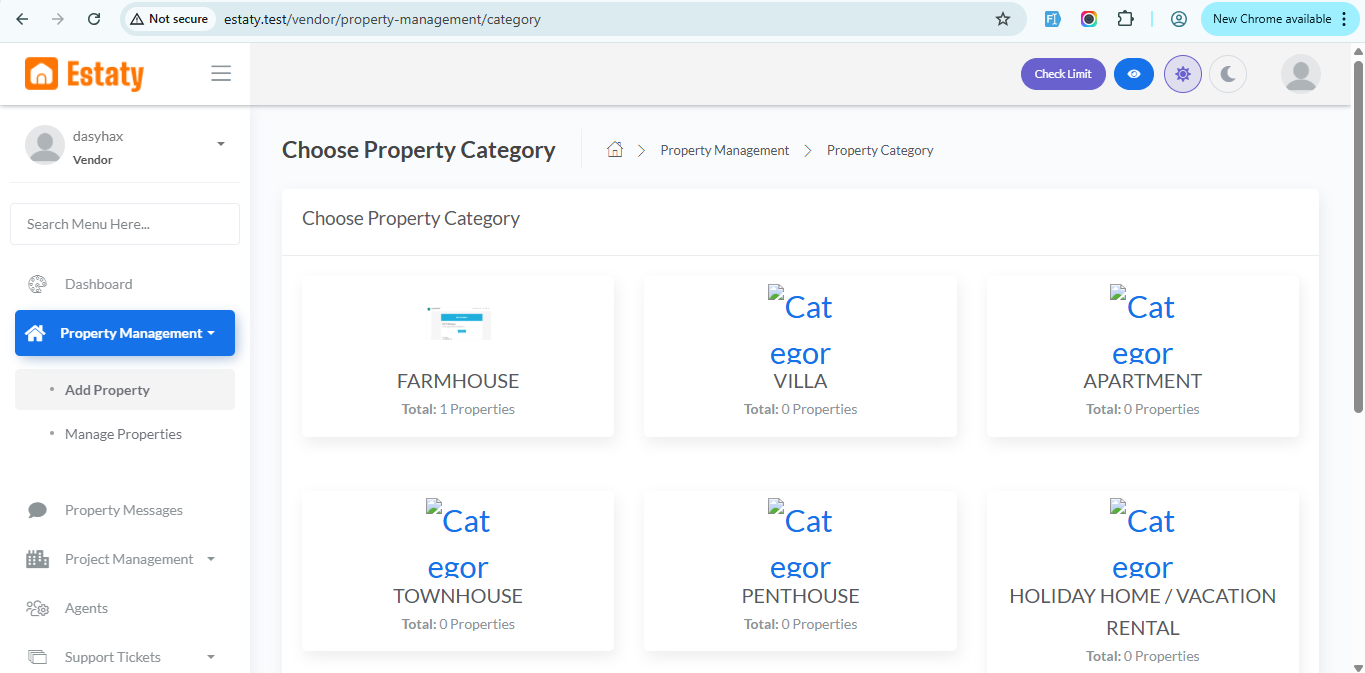The height and width of the screenshot is (673, 1365).
Task: Bookmark this page with star icon
Action: (1003, 19)
